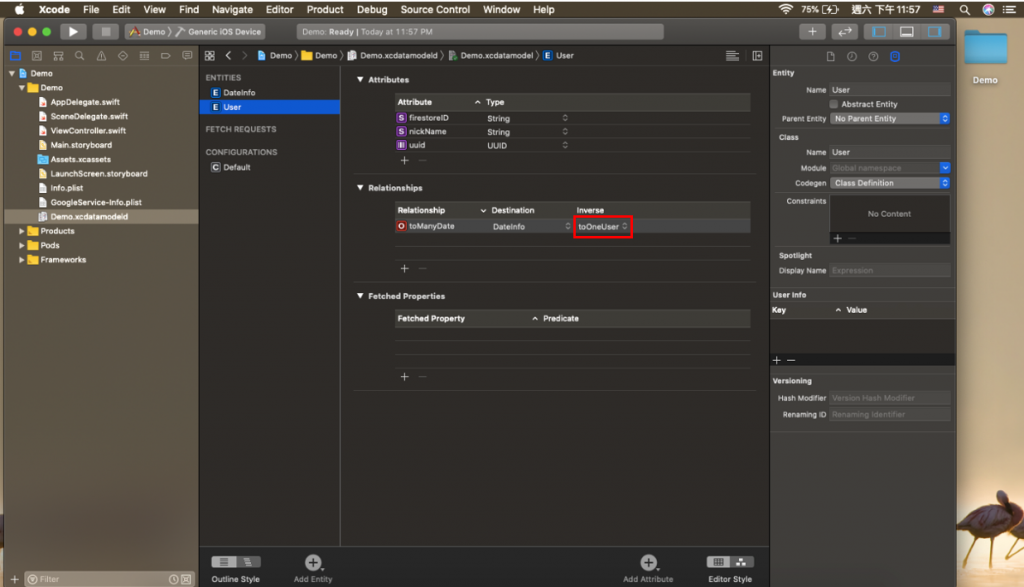
Task: Open the Issue navigator warning tab
Action: (x=101, y=56)
